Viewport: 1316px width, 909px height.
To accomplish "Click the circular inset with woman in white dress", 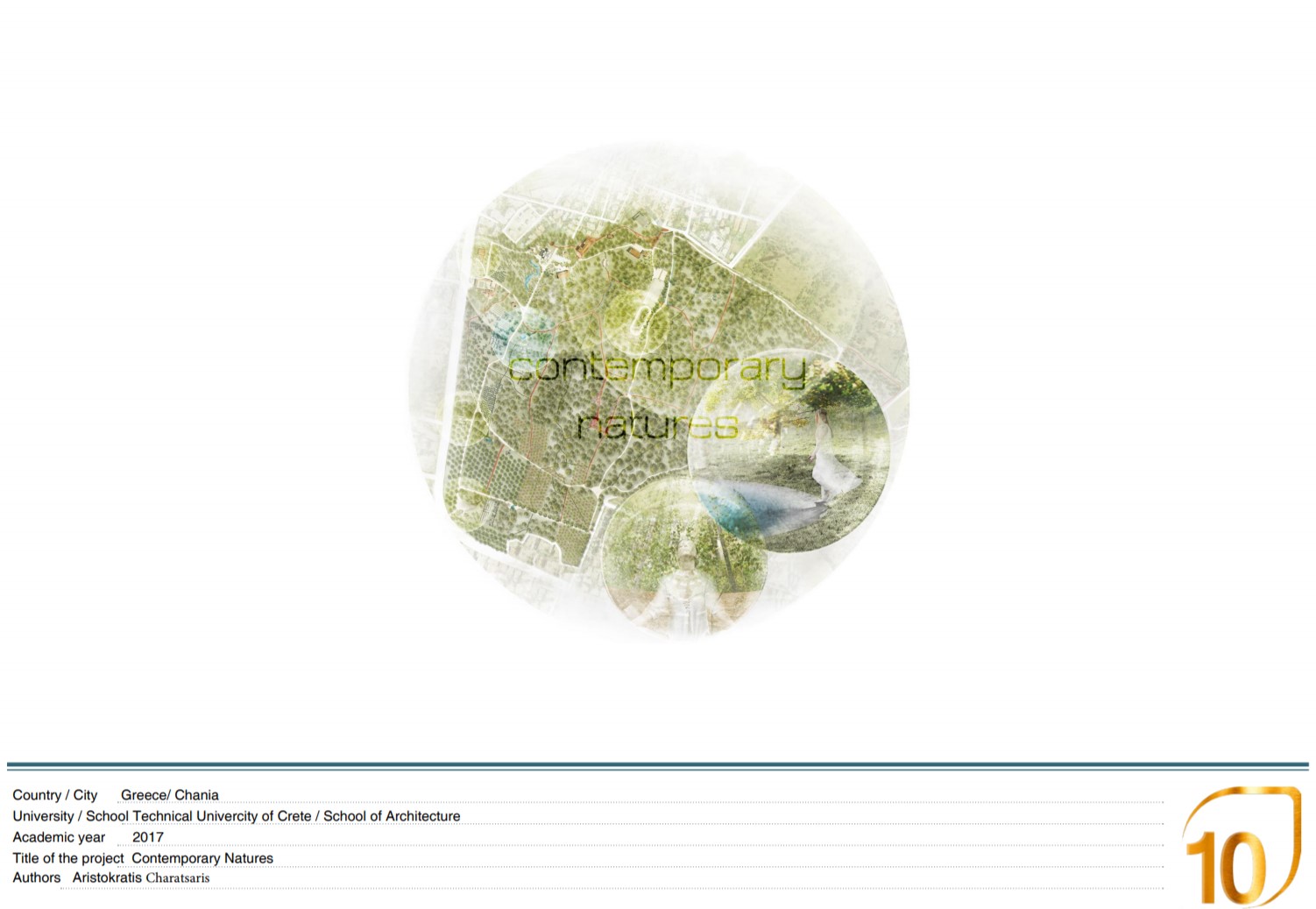I will pyautogui.click(x=789, y=453).
